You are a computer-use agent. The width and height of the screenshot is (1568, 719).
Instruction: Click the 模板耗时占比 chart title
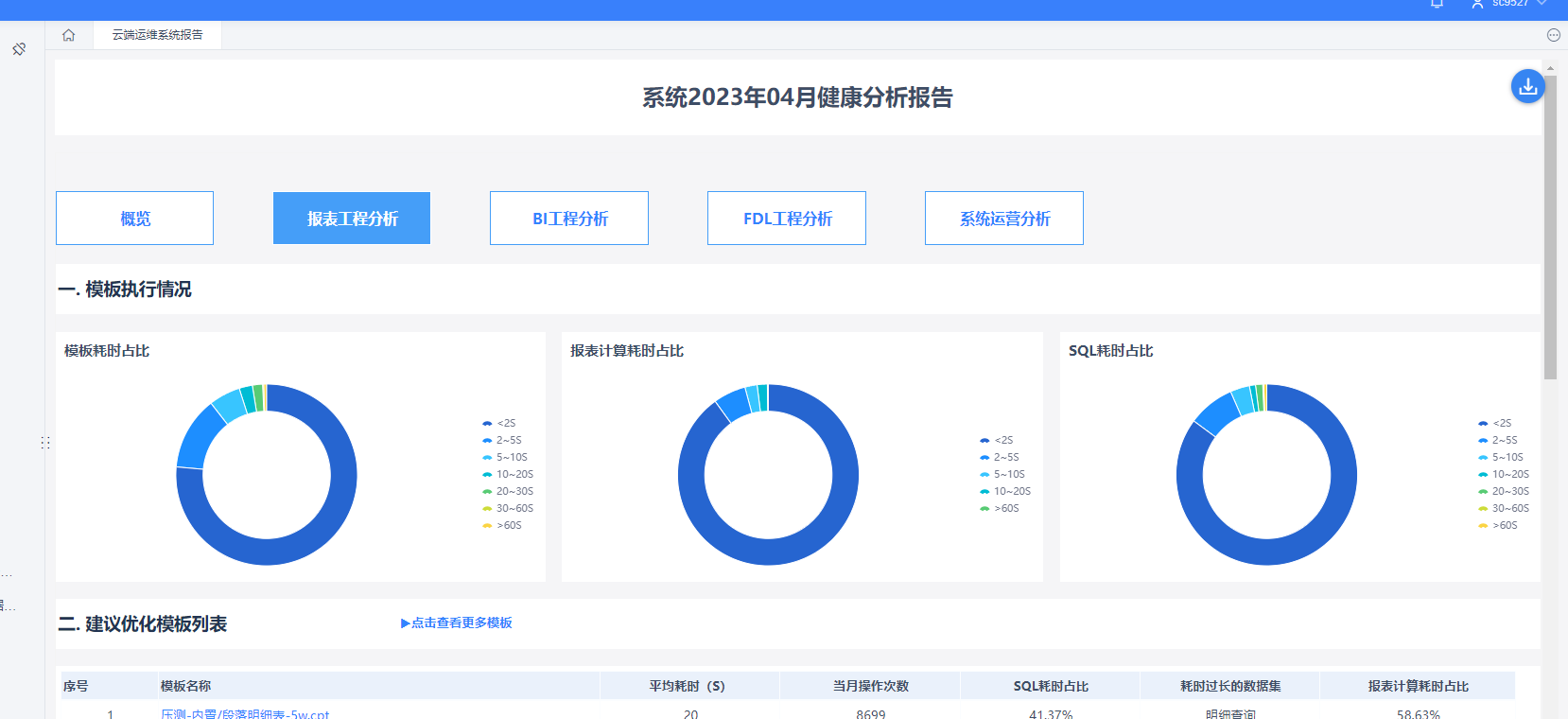[x=107, y=351]
